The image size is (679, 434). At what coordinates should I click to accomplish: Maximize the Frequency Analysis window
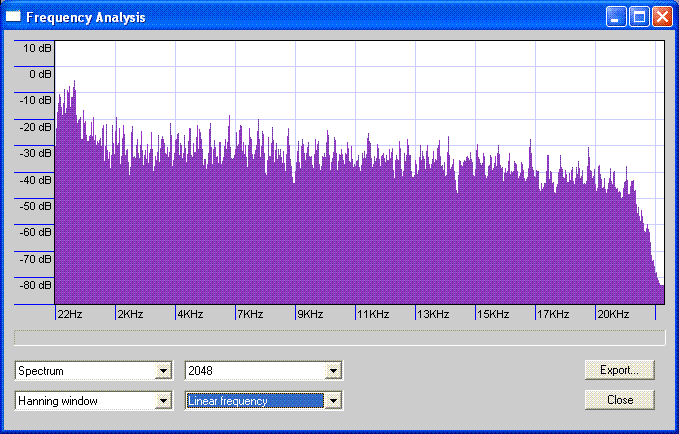(639, 17)
